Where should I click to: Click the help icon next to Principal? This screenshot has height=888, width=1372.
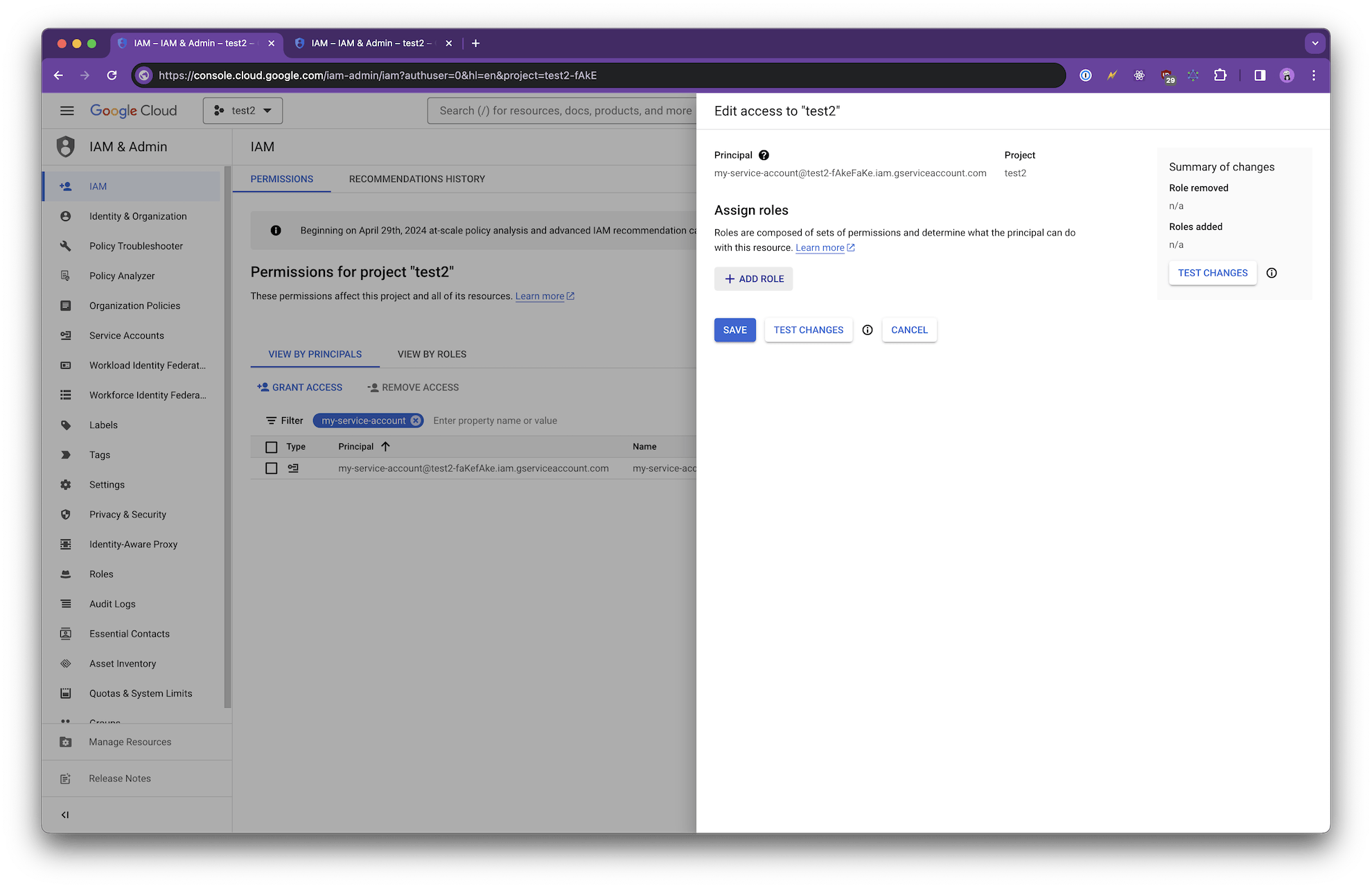(764, 154)
